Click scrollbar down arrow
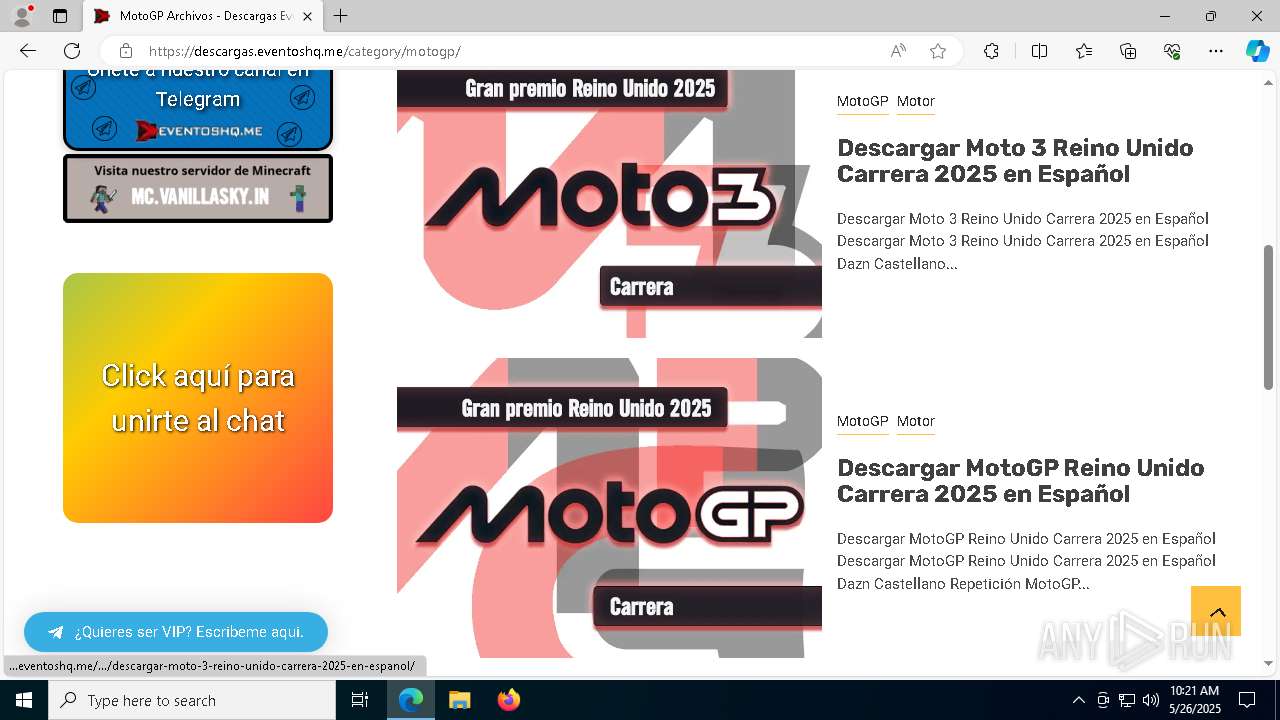This screenshot has height=720, width=1280. (x=1268, y=663)
